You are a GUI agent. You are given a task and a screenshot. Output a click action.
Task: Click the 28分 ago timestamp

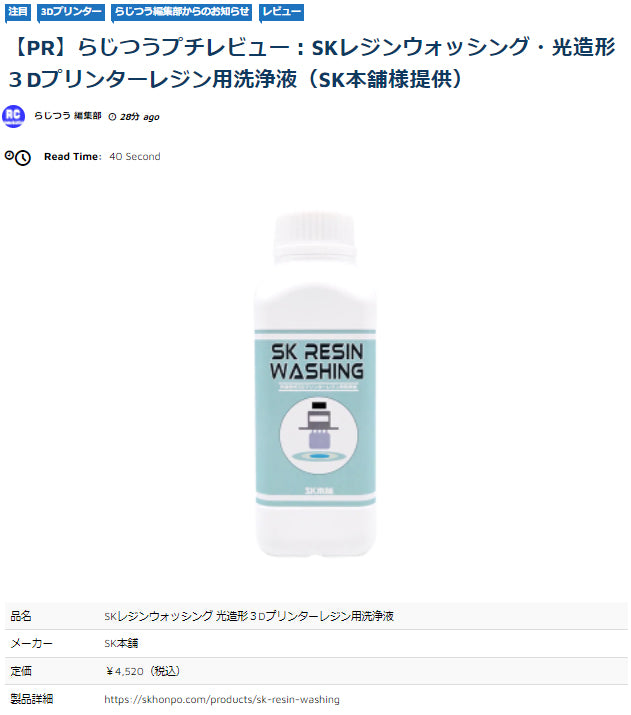140,117
